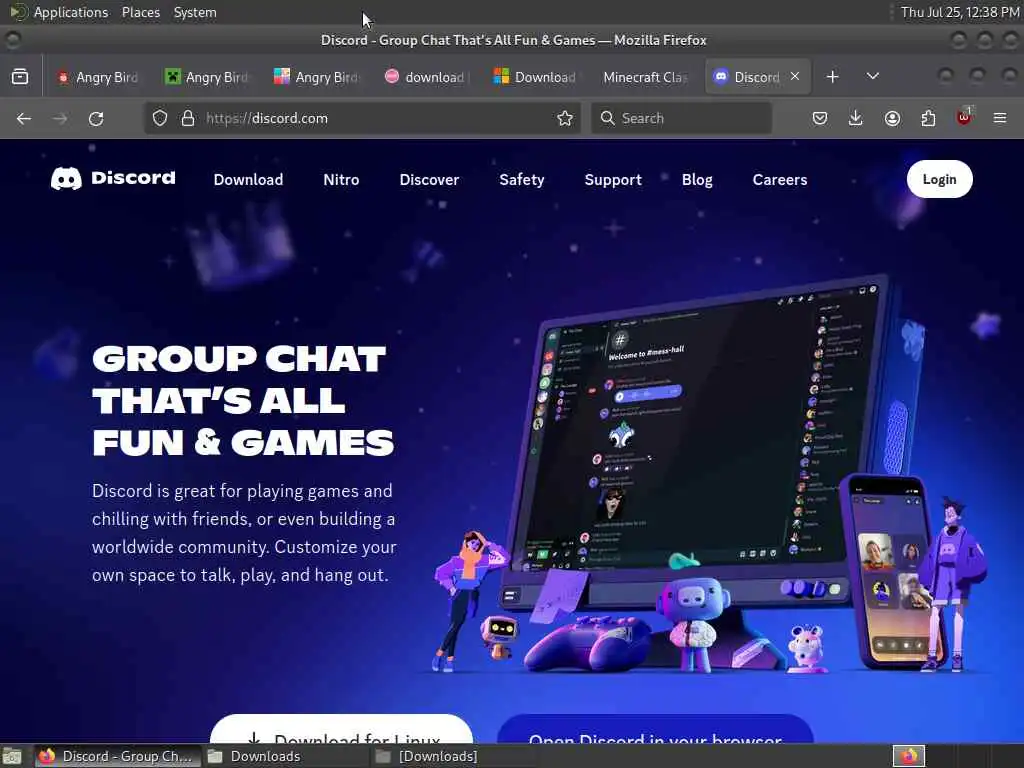1024x768 pixels.
Task: Open the tracking protection shield icon
Action: click(x=160, y=118)
